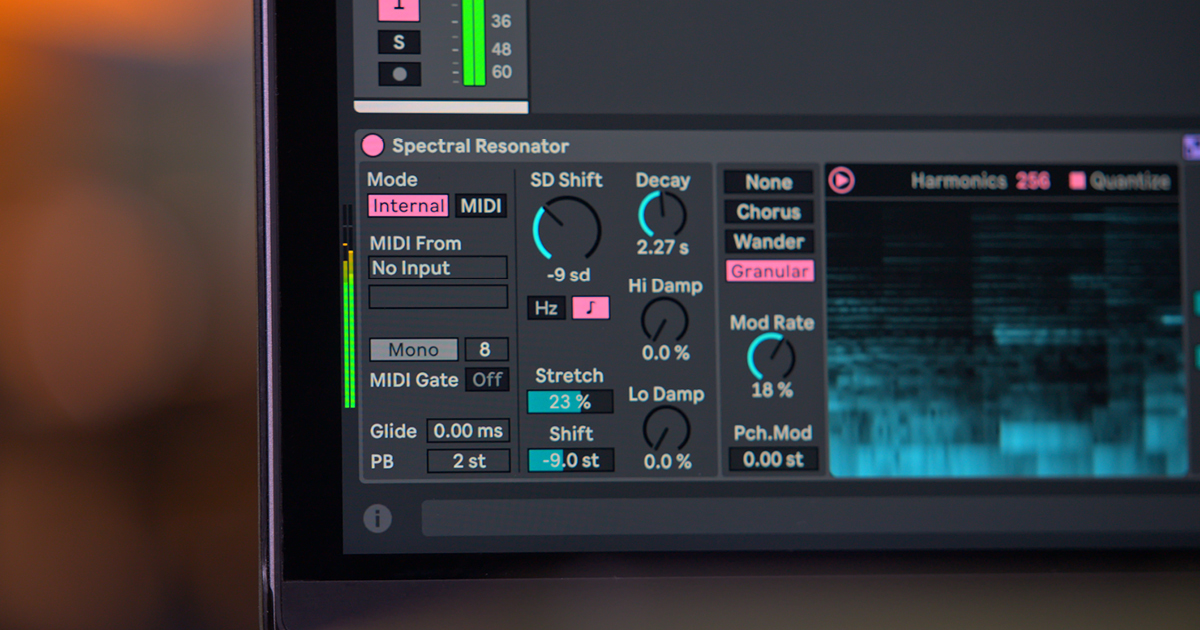Click the 2.27 s decay value
Screen dimensions: 1200x630
[663, 248]
